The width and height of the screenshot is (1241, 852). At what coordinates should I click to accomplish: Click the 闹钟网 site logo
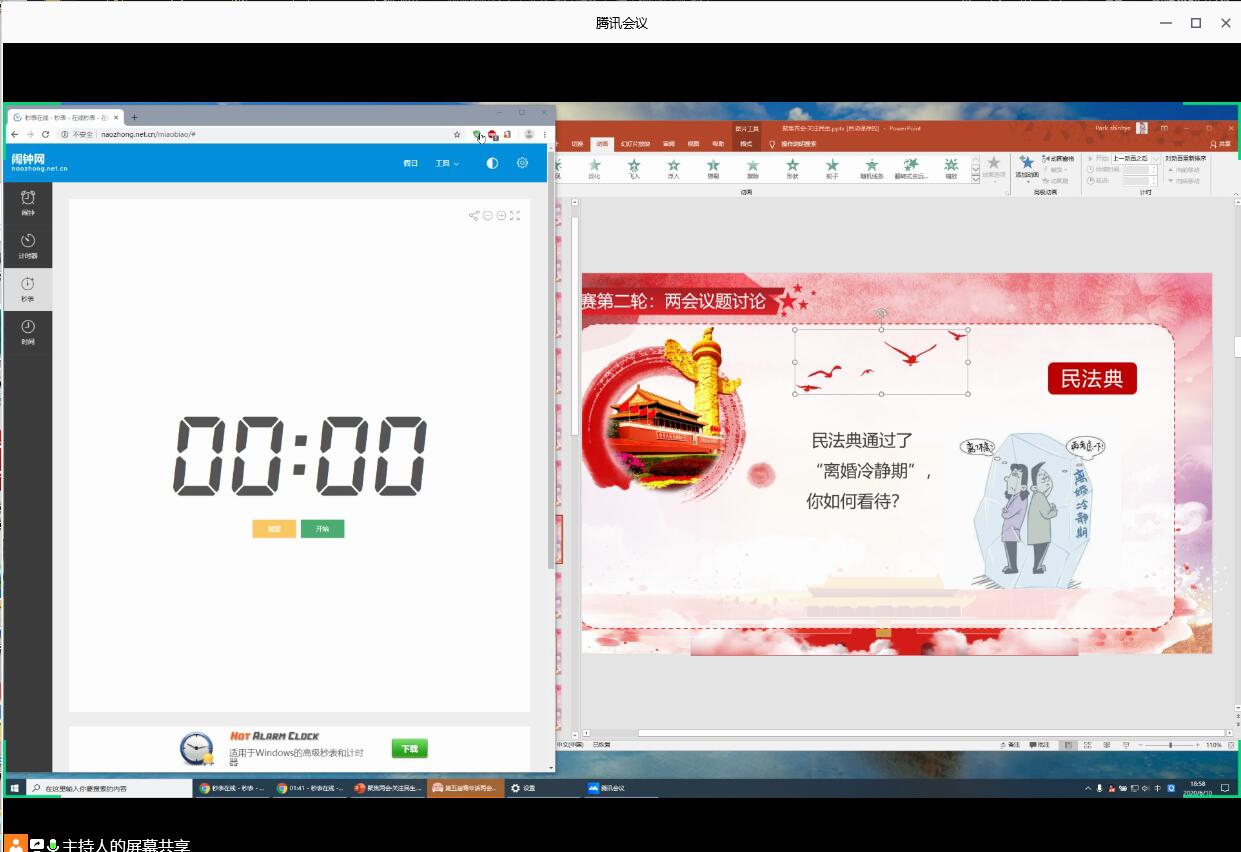(40, 162)
